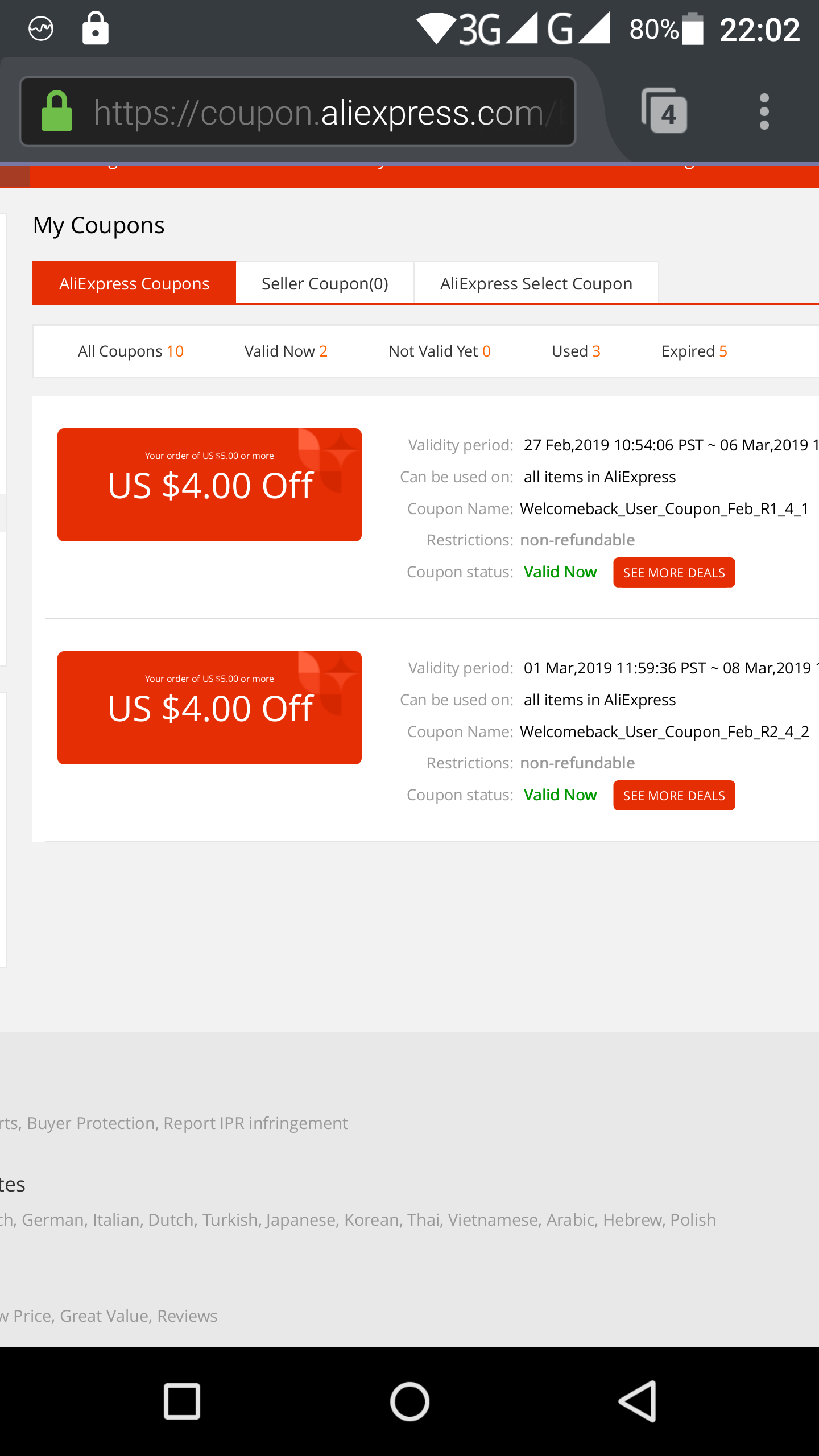This screenshot has height=1456, width=819.
Task: Show Not Valid Yet coupons
Action: (x=440, y=351)
